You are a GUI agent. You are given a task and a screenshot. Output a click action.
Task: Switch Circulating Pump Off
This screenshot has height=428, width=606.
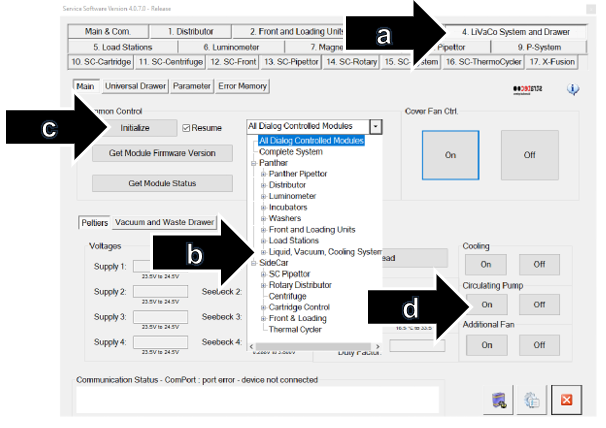538,304
